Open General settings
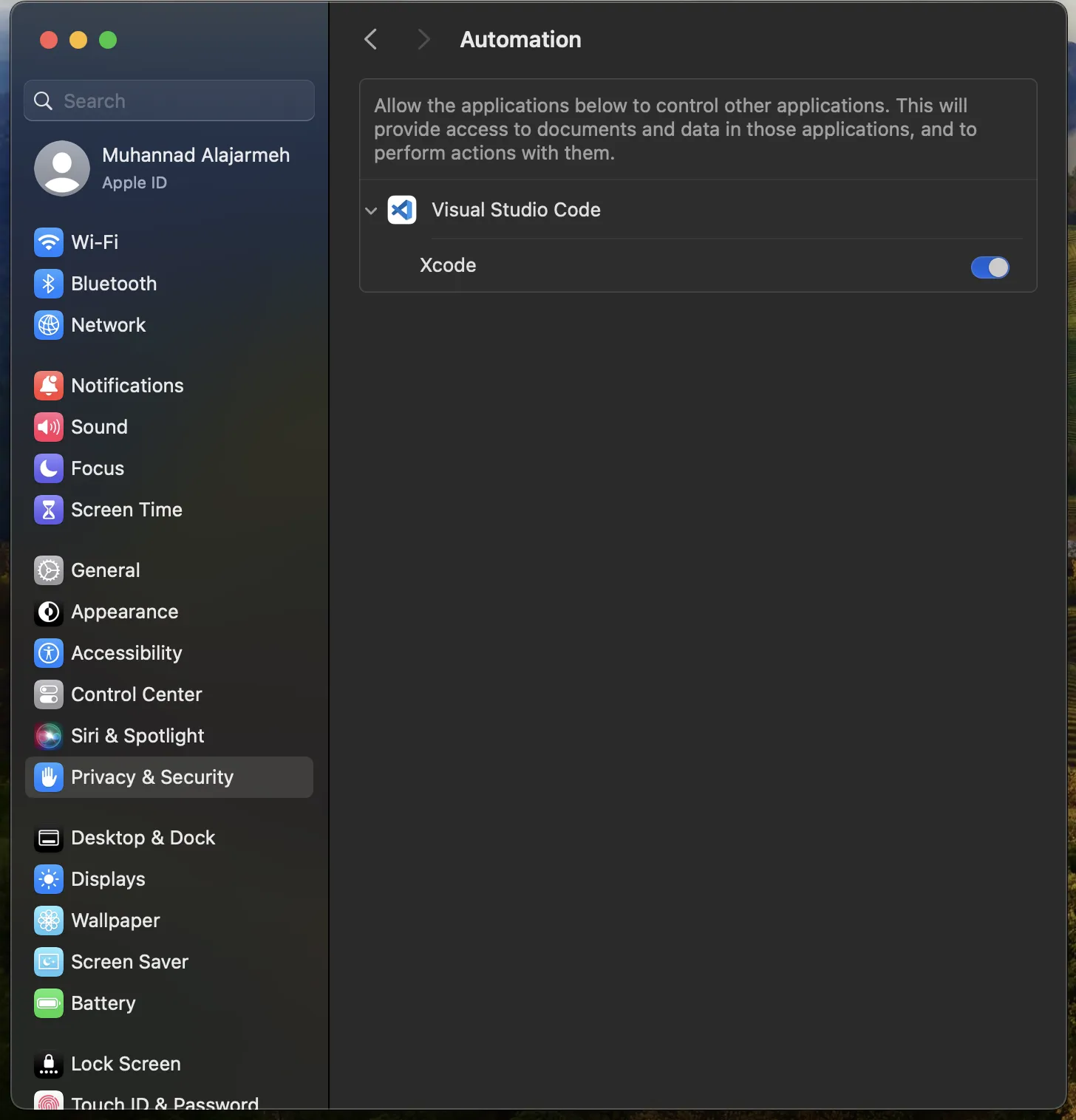The width and height of the screenshot is (1076, 1120). pyautogui.click(x=169, y=570)
